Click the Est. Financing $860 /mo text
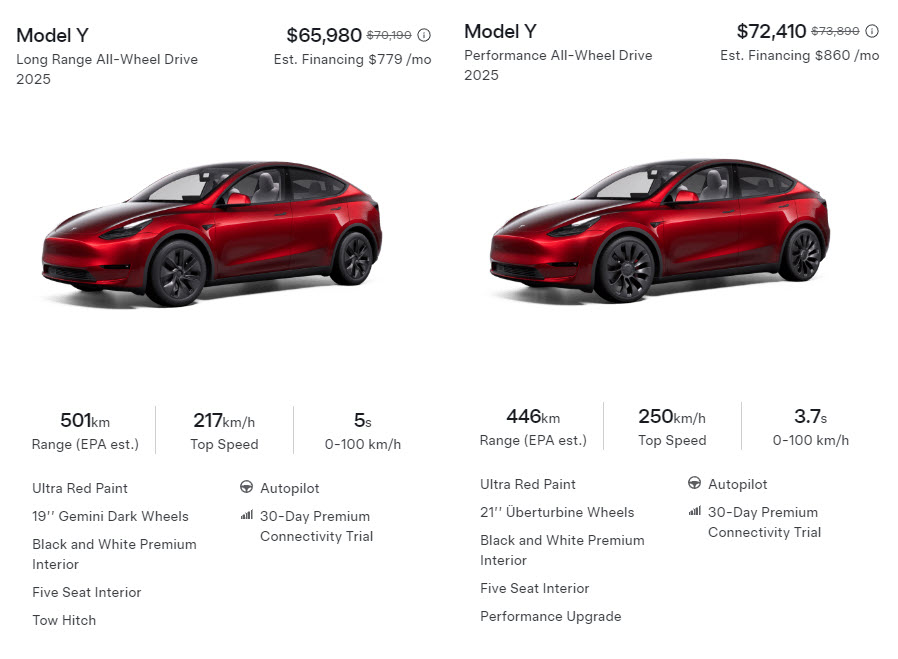Viewport: 898px width, 659px height. 799,55
